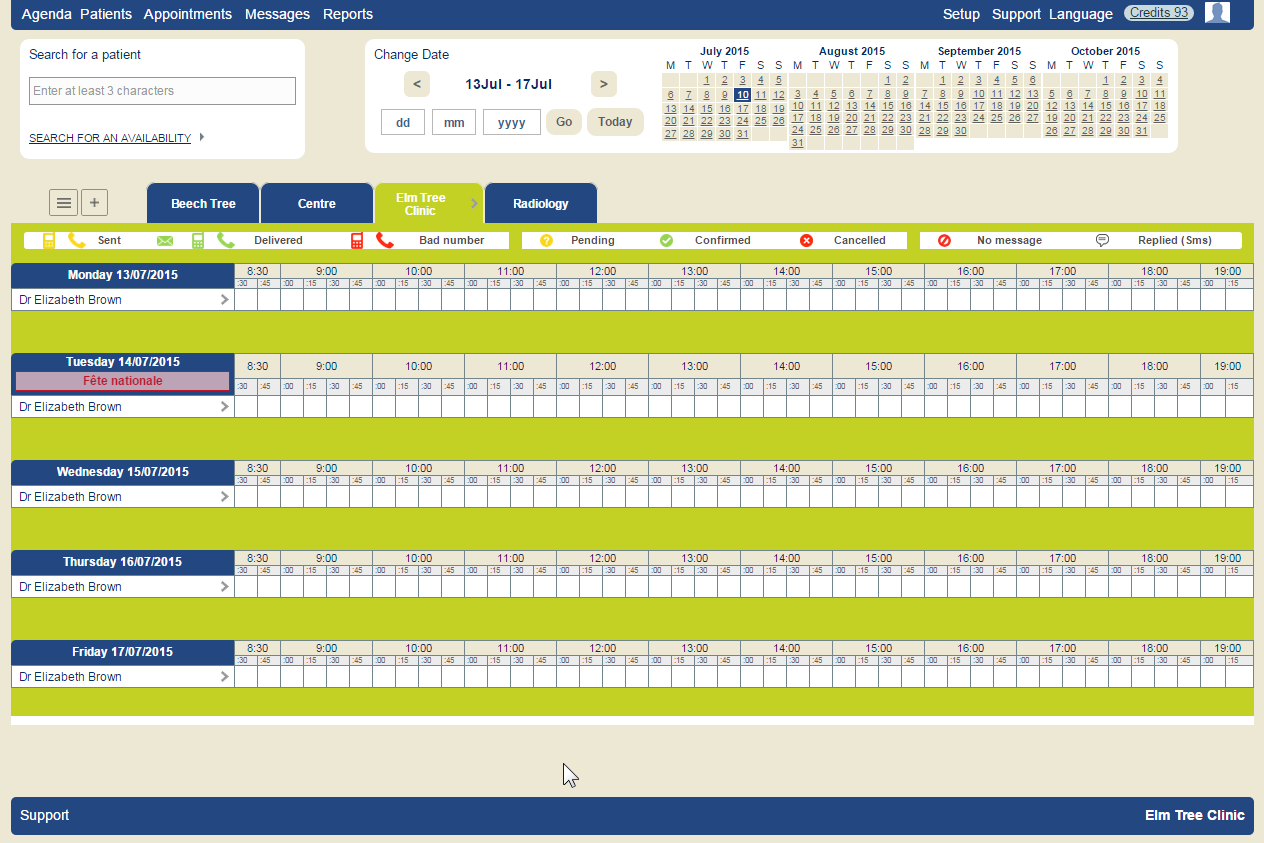The height and width of the screenshot is (843, 1264).
Task: Advance to next week with right arrow
Action: point(603,84)
